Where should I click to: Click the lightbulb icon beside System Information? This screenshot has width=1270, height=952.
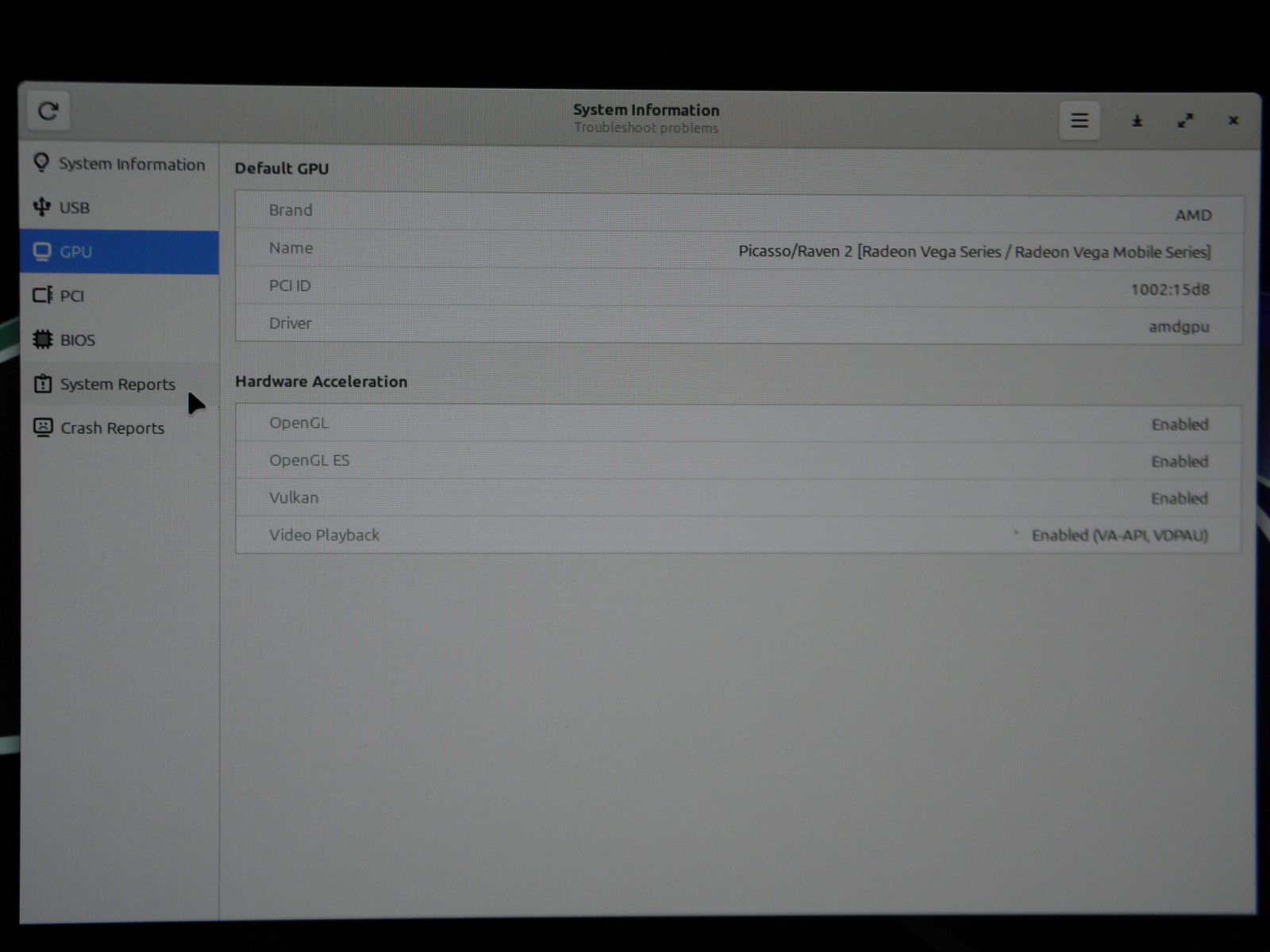click(x=41, y=163)
